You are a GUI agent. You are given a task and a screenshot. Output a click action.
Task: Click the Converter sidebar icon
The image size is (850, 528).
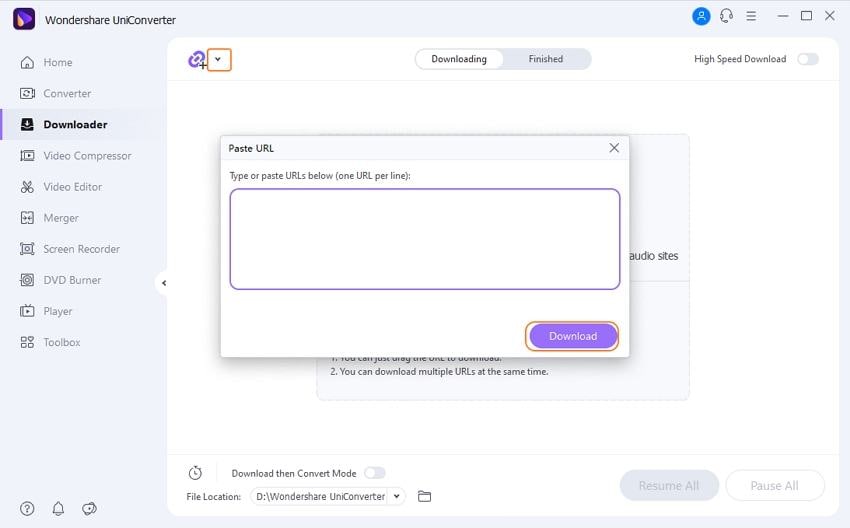27,93
